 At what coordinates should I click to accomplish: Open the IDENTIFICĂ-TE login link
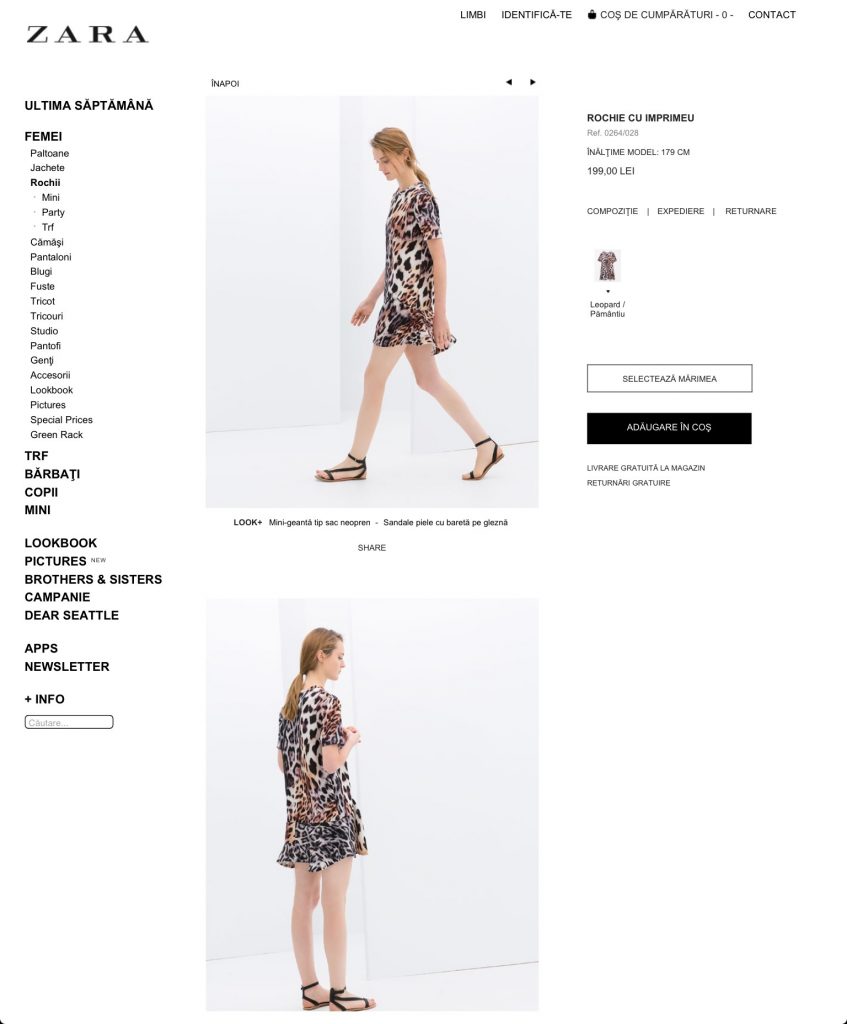pyautogui.click(x=536, y=14)
